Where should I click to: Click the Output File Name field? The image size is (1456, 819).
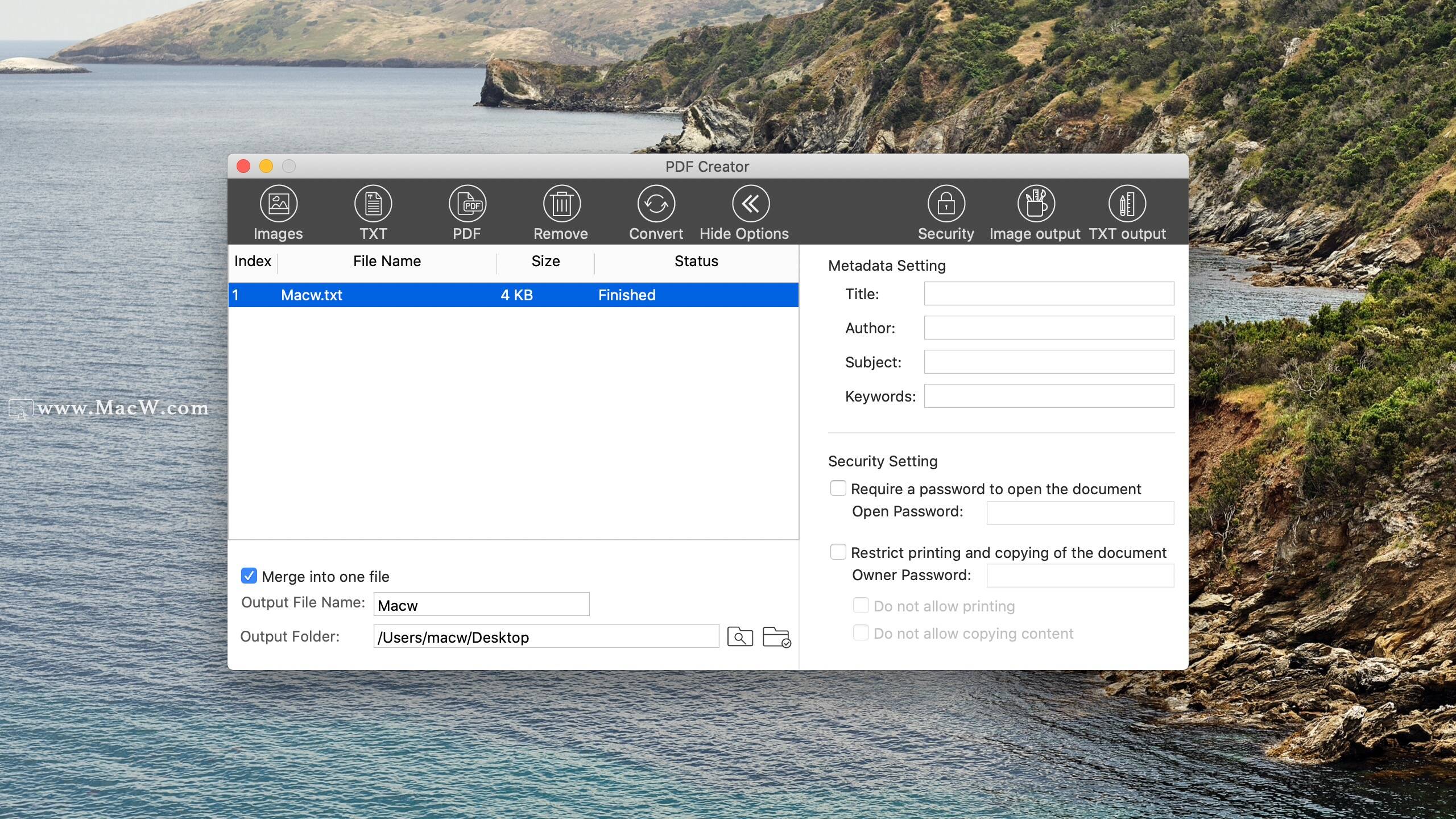(481, 604)
